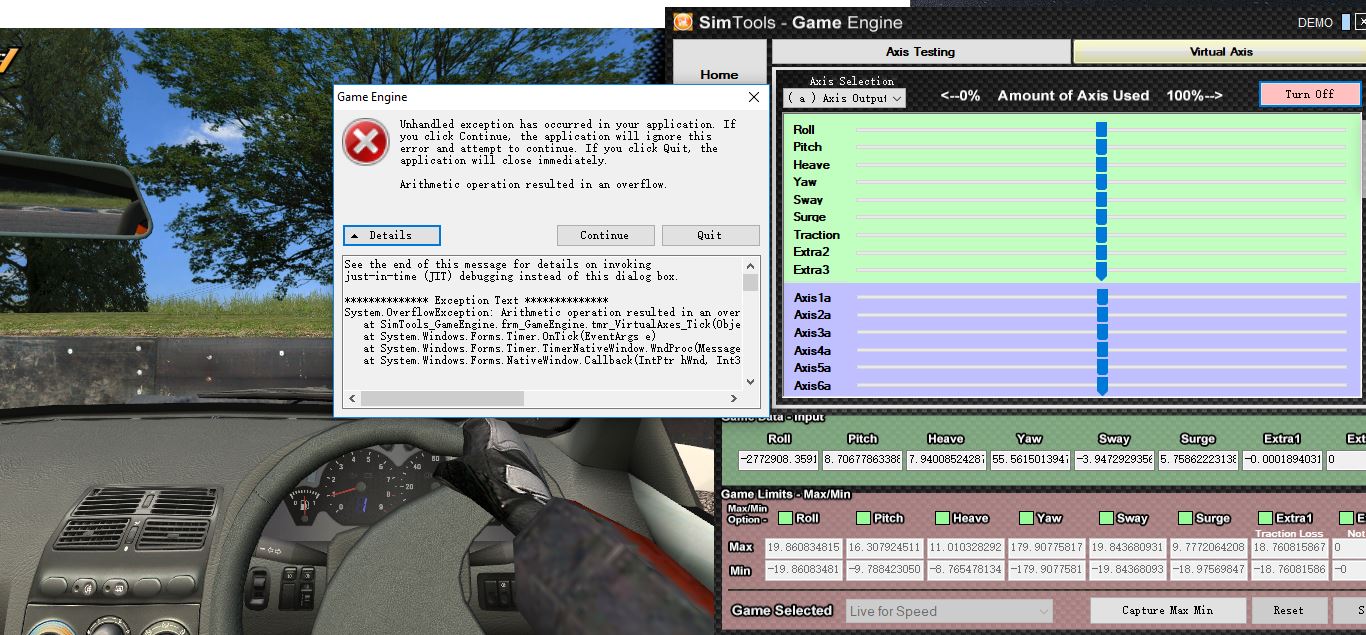Click the Sway game data input field
1366x635 pixels.
pos(1114,460)
